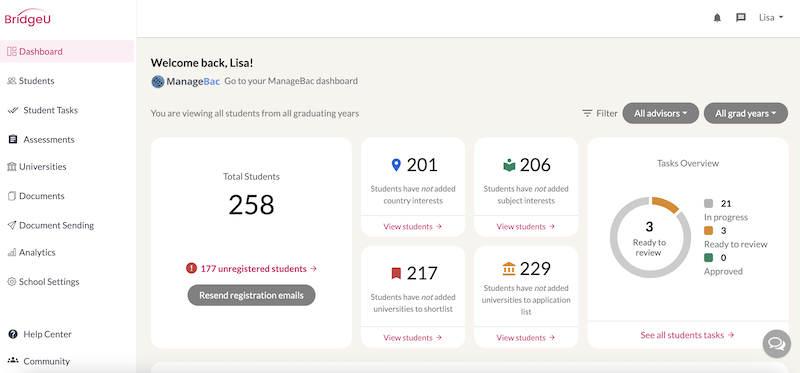Click the blue location pin icon
The height and width of the screenshot is (373, 800).
(396, 165)
